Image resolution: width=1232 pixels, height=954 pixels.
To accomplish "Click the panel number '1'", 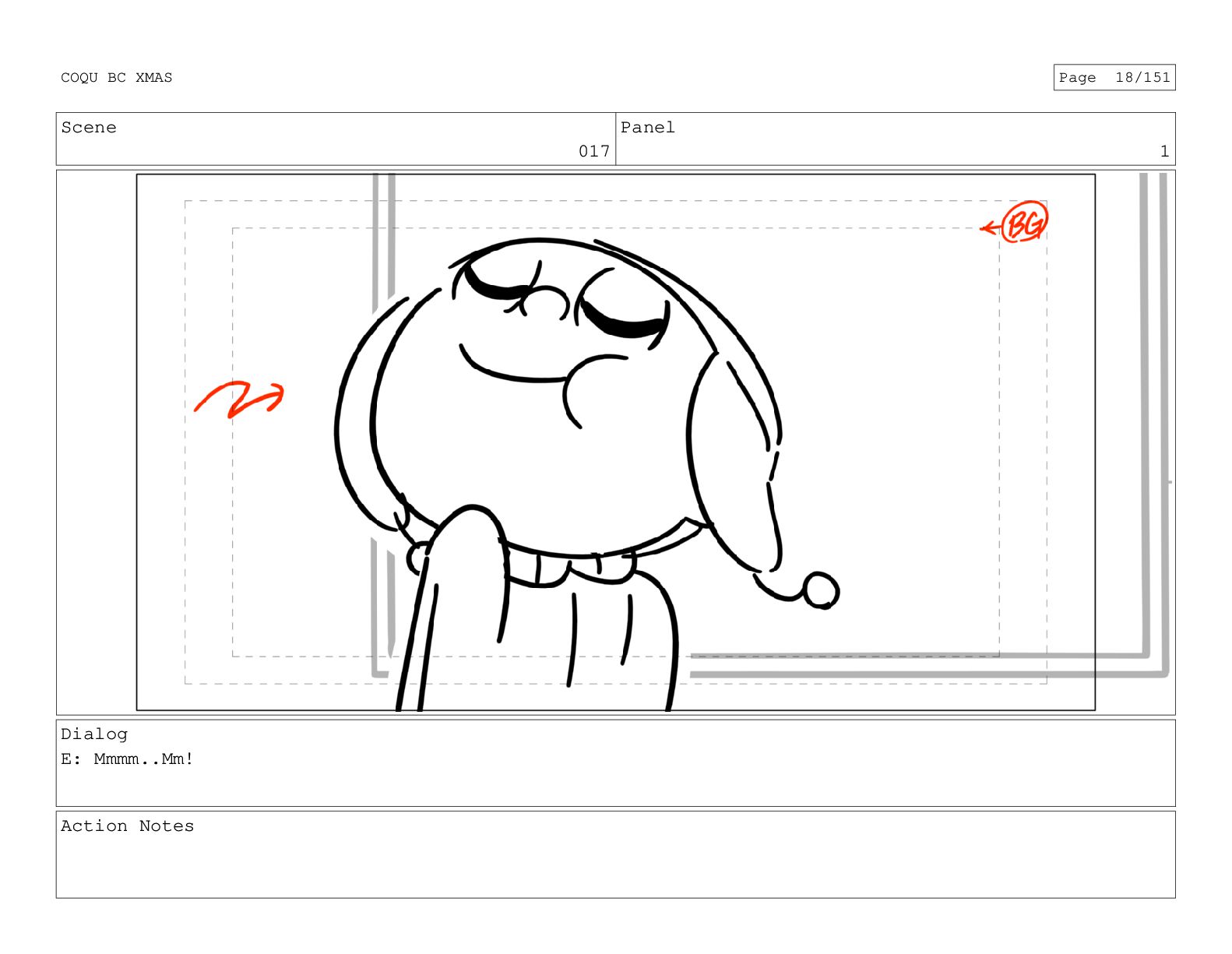I will [1164, 151].
